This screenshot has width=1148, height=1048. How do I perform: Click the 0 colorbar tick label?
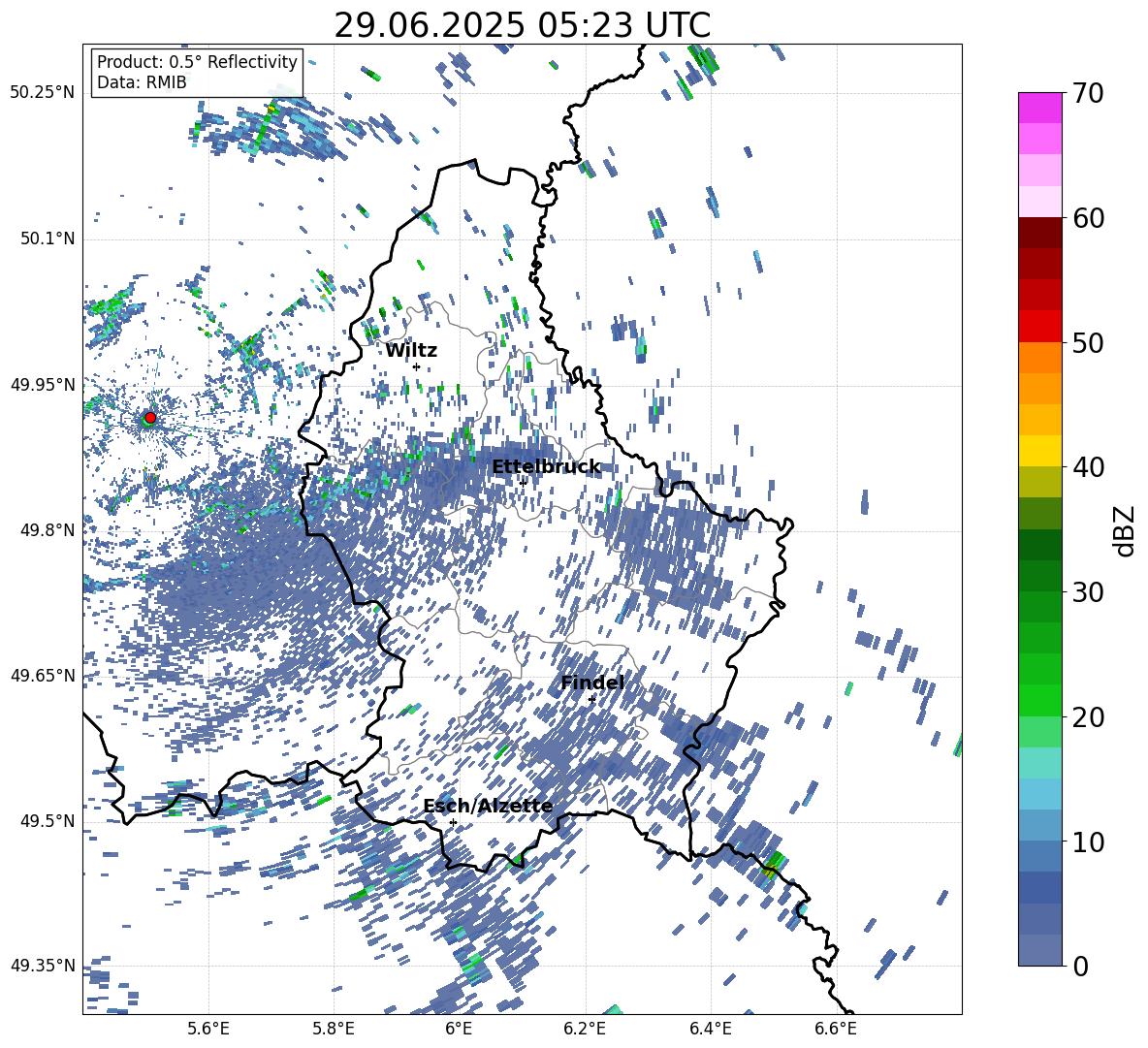(x=1080, y=966)
